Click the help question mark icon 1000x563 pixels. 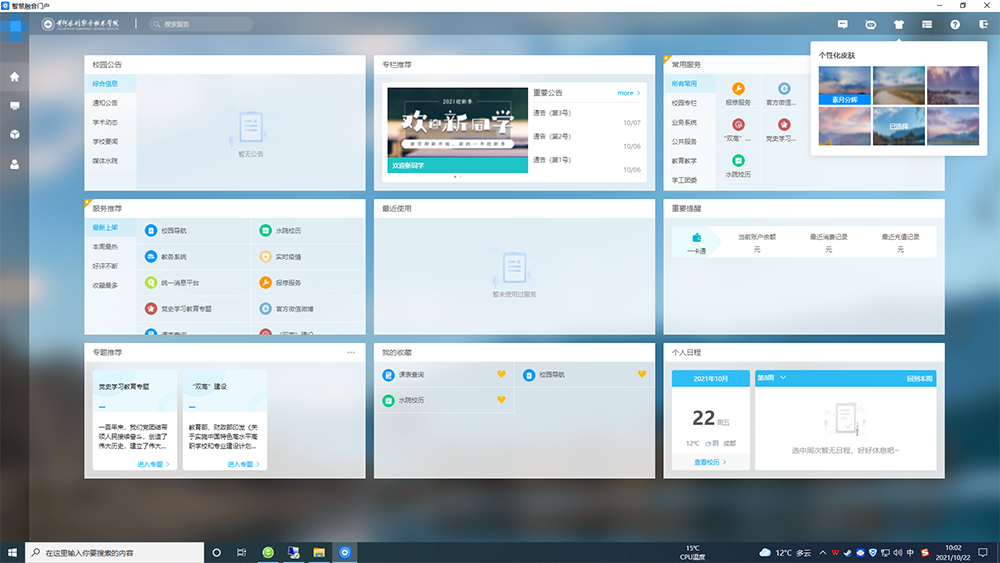[x=954, y=24]
